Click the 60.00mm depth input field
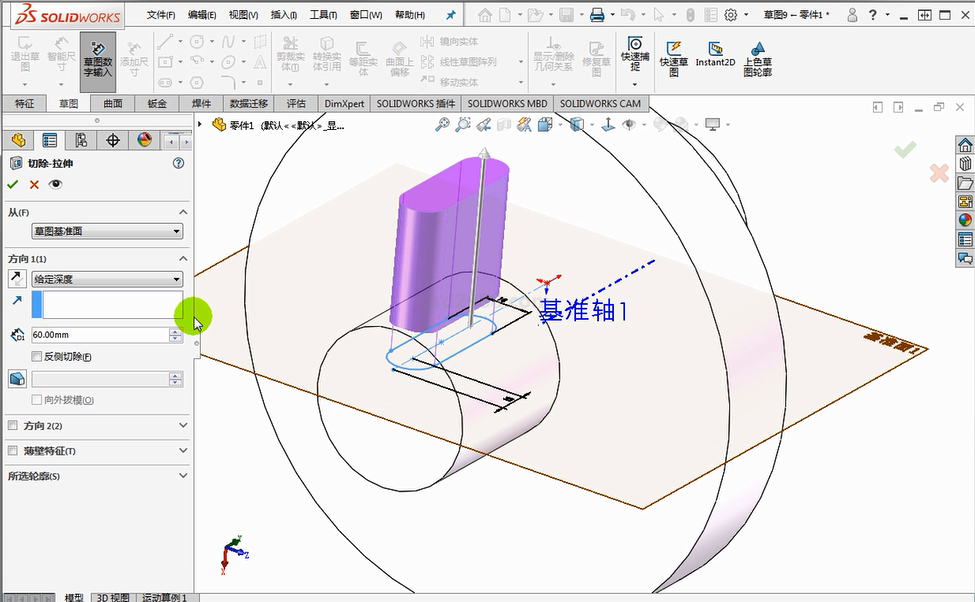This screenshot has width=975, height=602. point(100,335)
